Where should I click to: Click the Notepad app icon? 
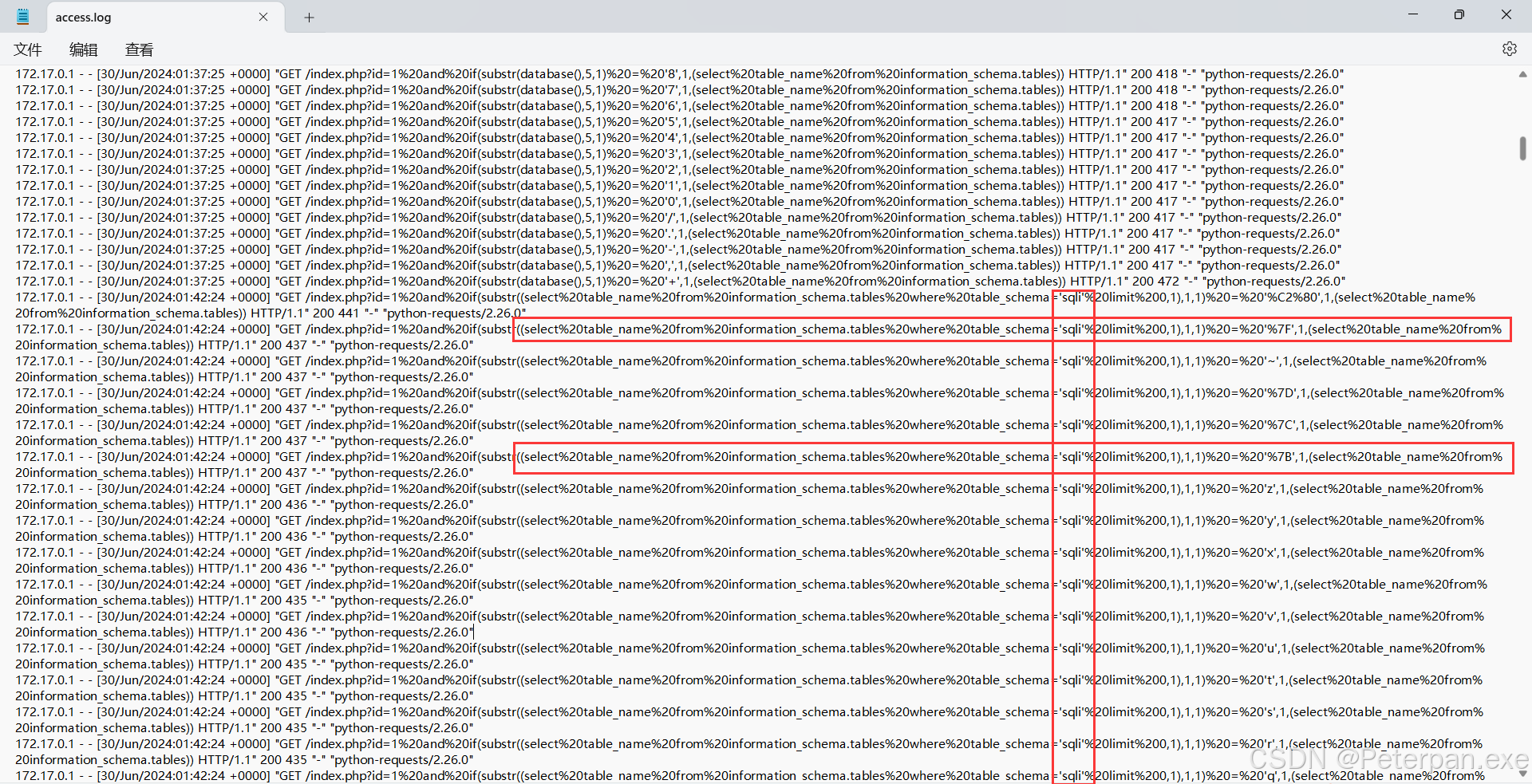tap(22, 16)
